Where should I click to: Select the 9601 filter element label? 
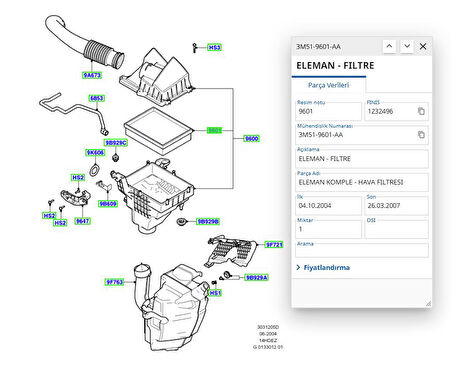214,130
